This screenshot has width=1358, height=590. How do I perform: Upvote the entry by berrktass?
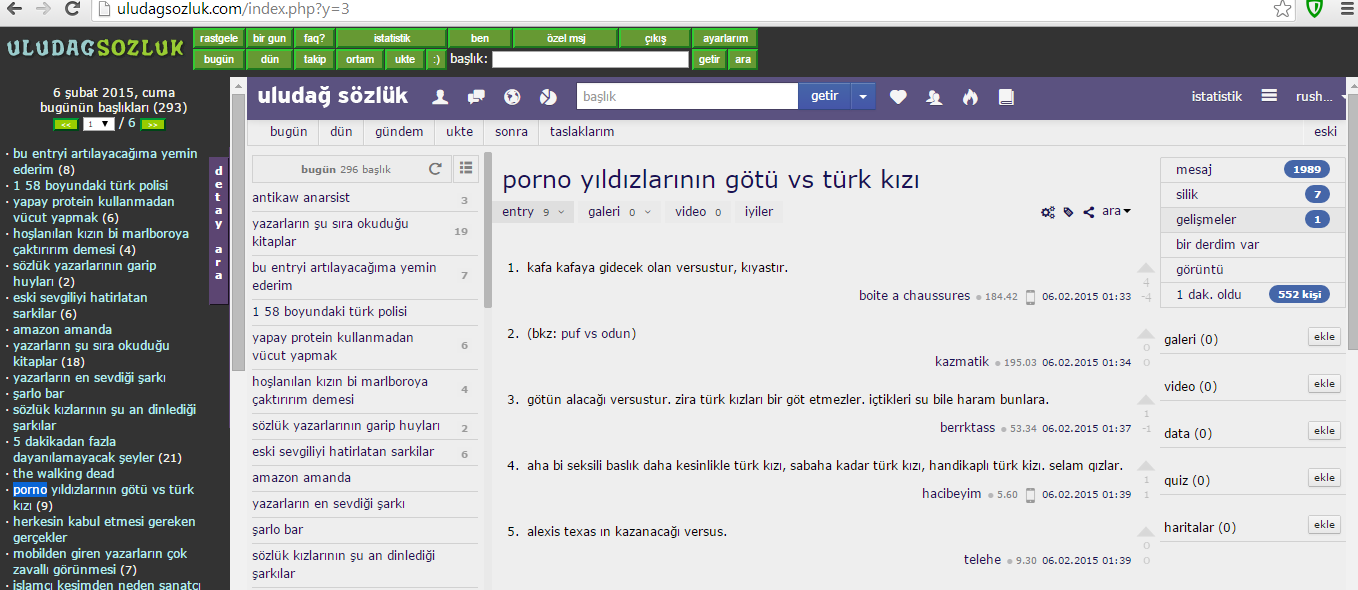point(1146,400)
